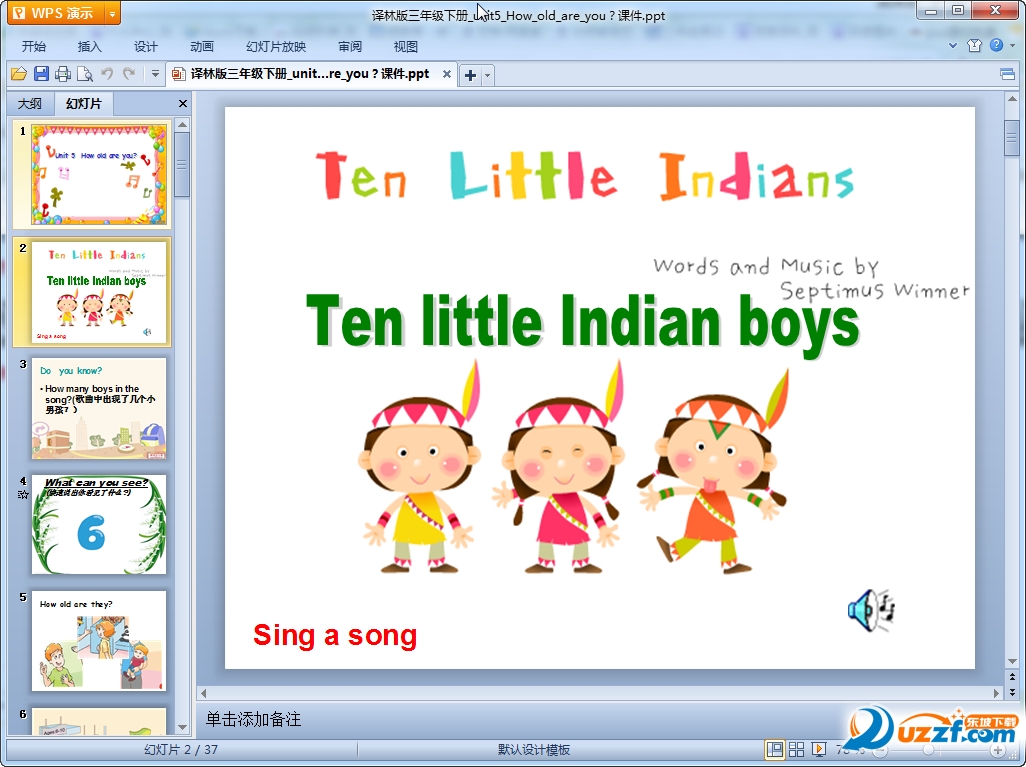
Task: Click the speaker audio icon on the slide
Action: [x=871, y=609]
